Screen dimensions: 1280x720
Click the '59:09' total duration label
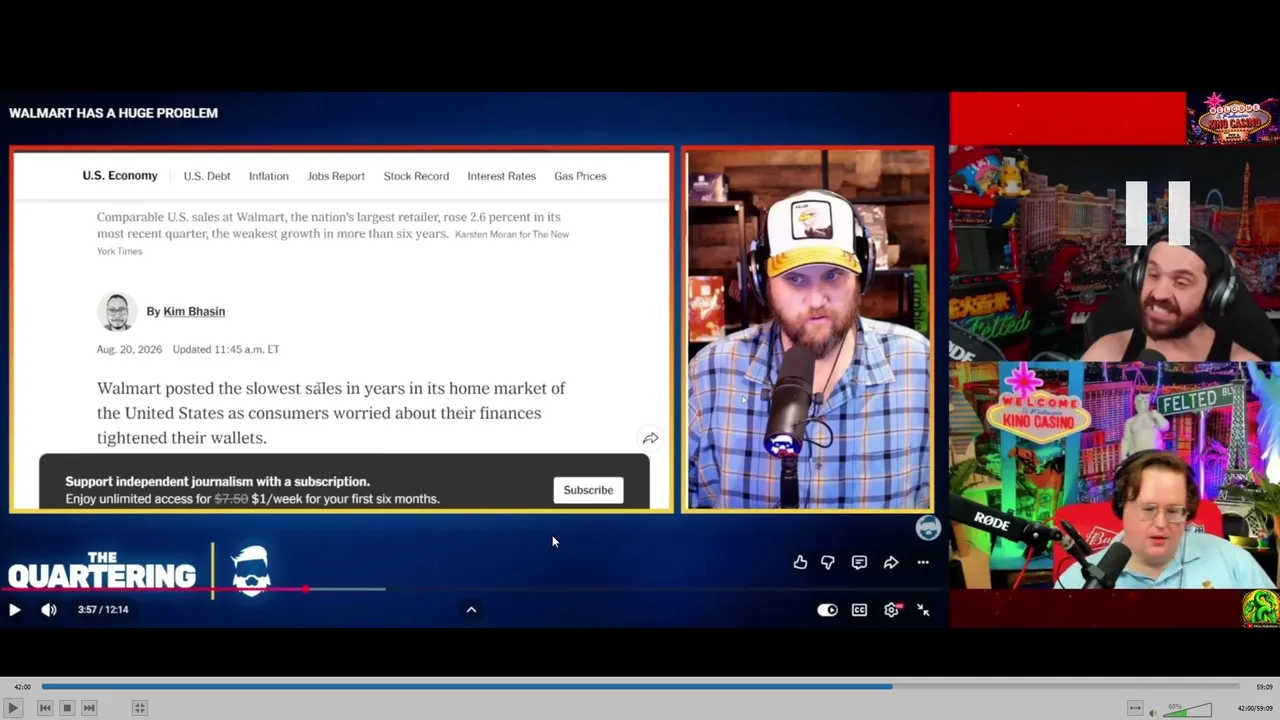click(1264, 687)
